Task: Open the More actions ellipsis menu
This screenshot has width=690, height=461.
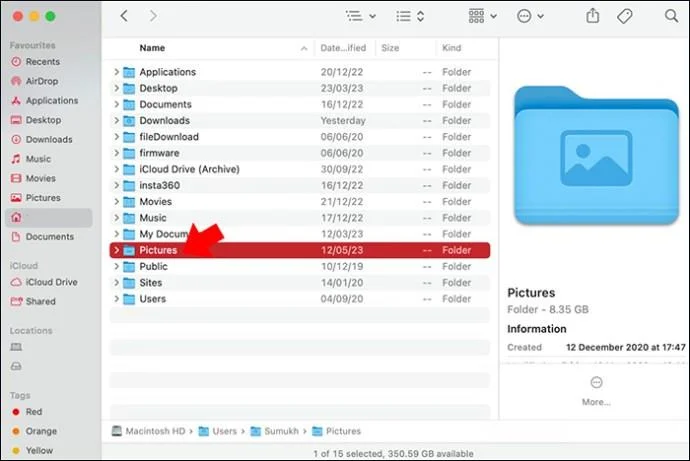Action: pyautogui.click(x=530, y=16)
